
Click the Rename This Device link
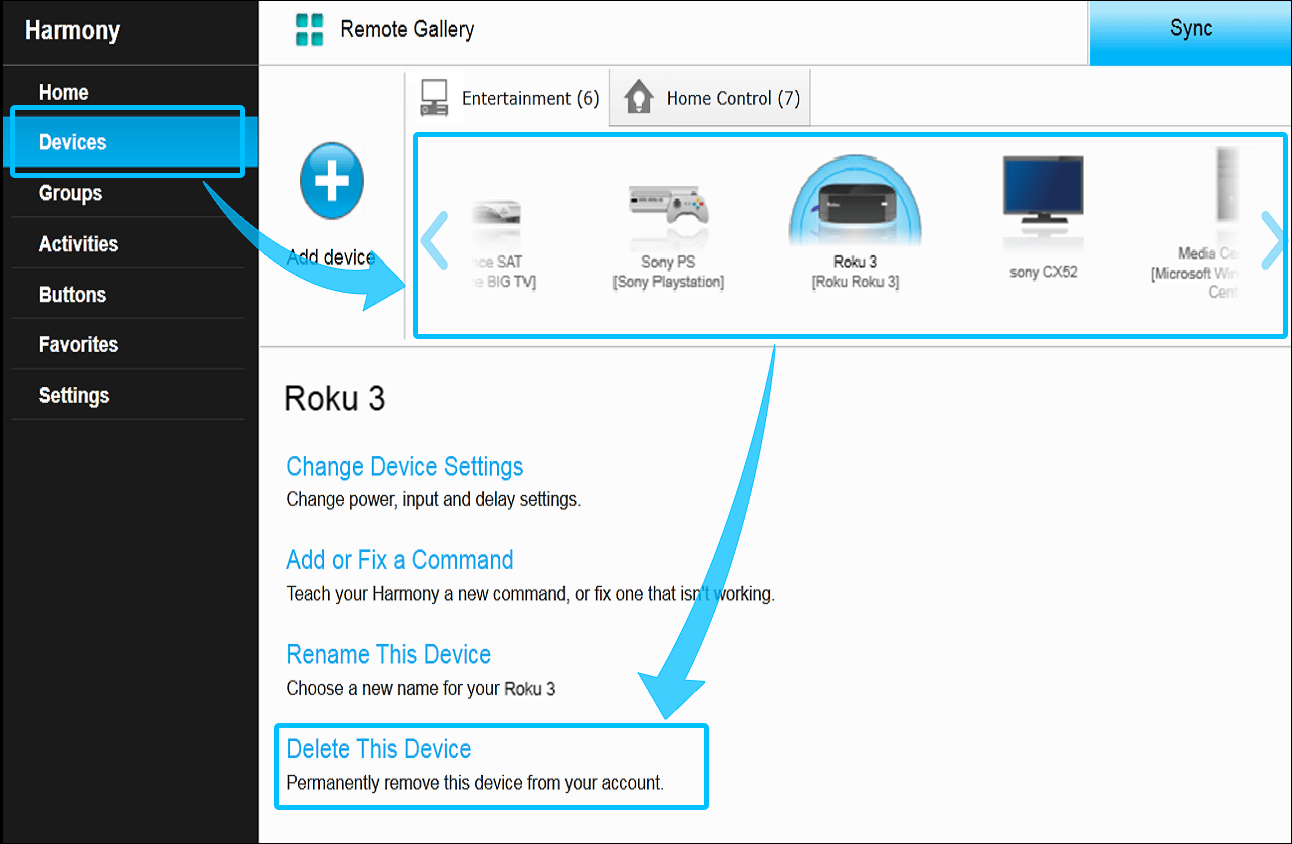388,655
